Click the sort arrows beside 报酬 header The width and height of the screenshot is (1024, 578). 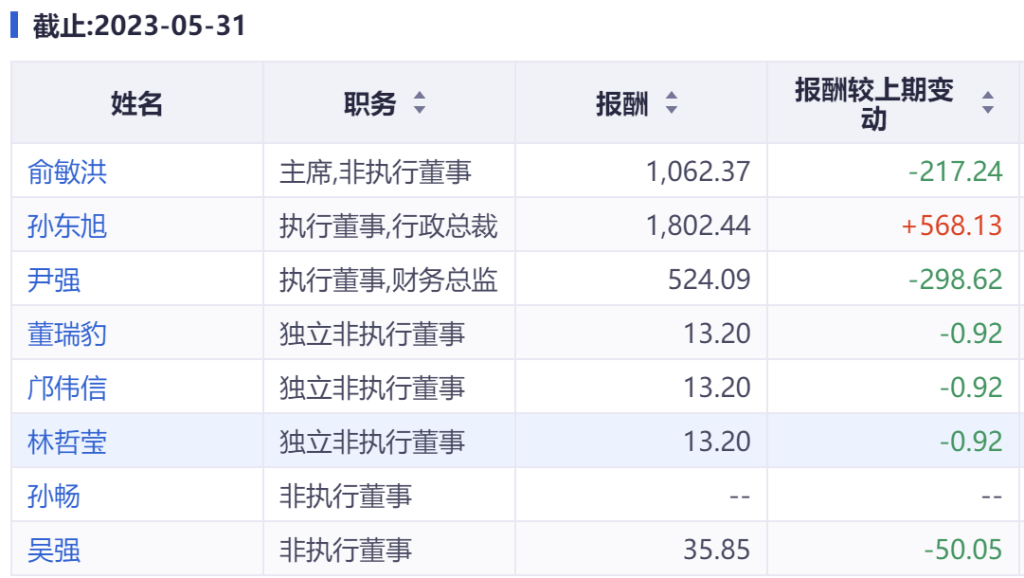tap(672, 103)
